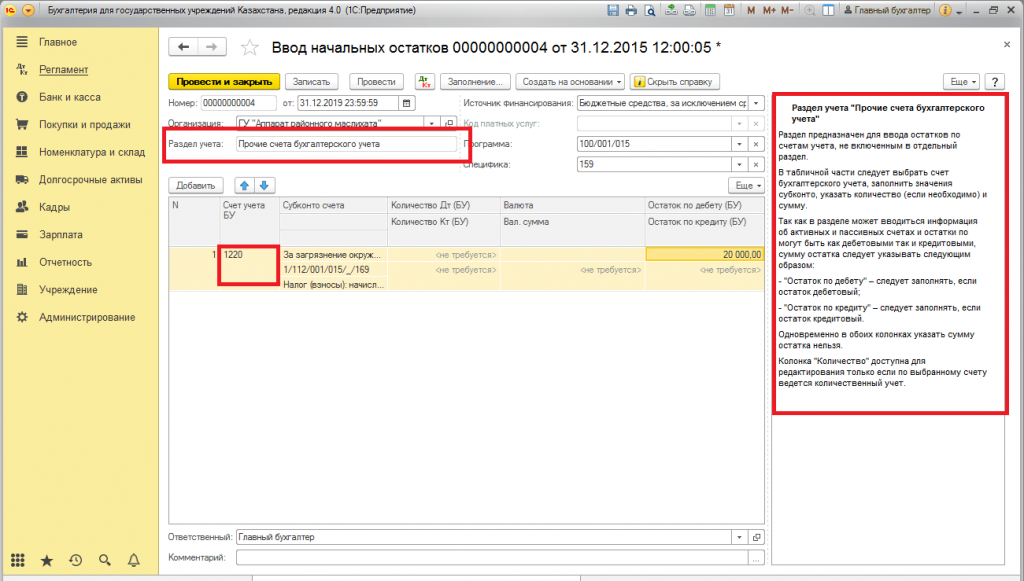
Task: Click the save diskette icon in title bar
Action: (612, 9)
